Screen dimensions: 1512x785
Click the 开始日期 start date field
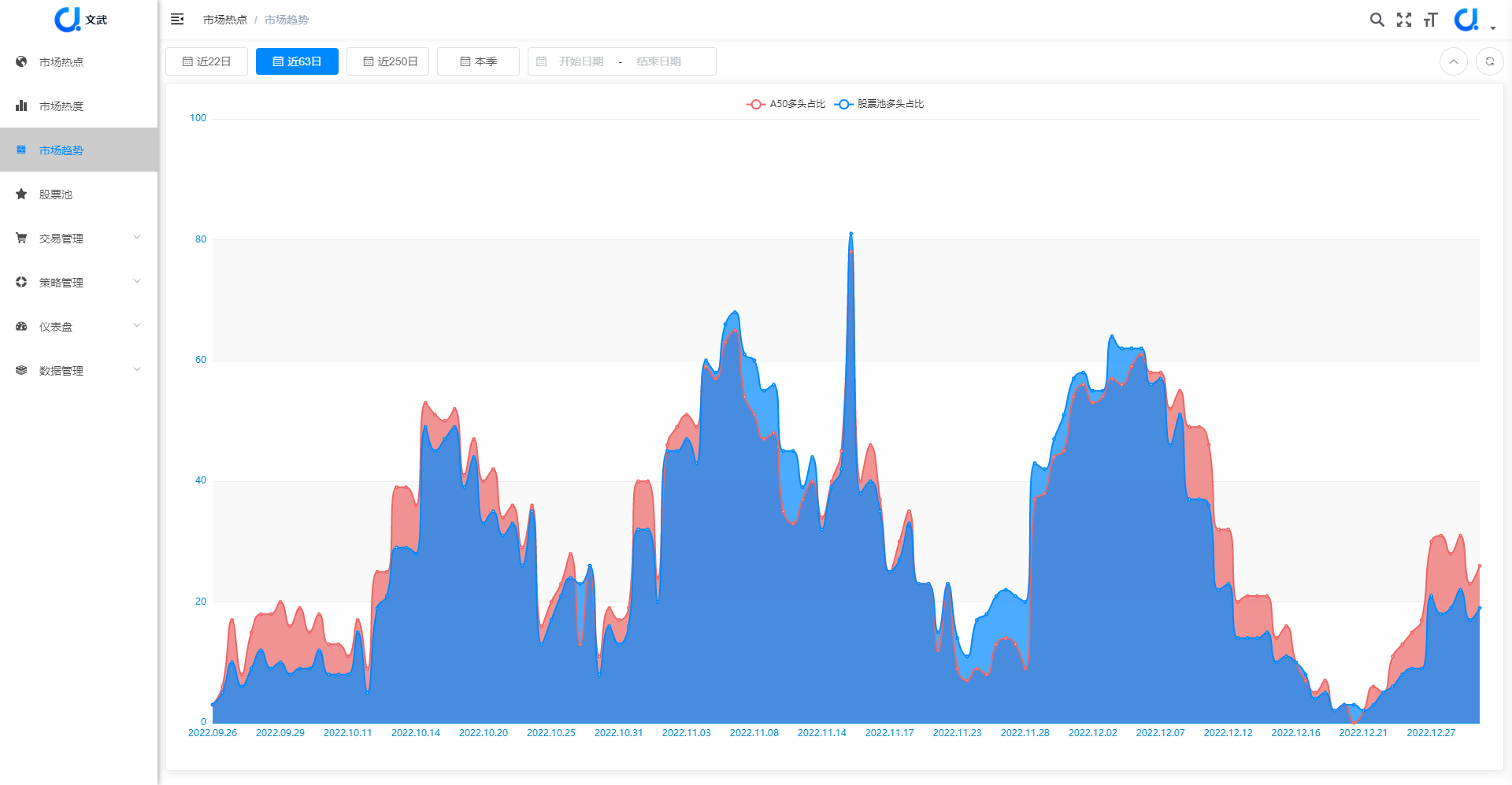[x=581, y=61]
